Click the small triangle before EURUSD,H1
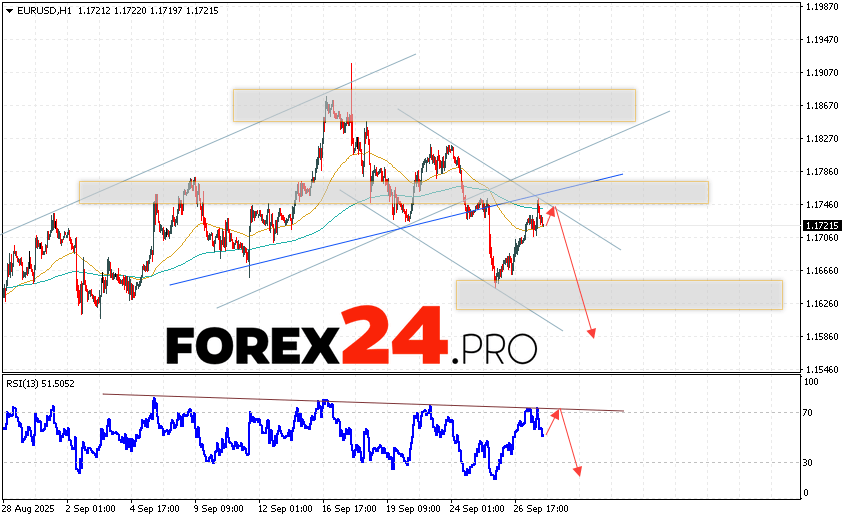846x520 pixels. tap(8, 10)
